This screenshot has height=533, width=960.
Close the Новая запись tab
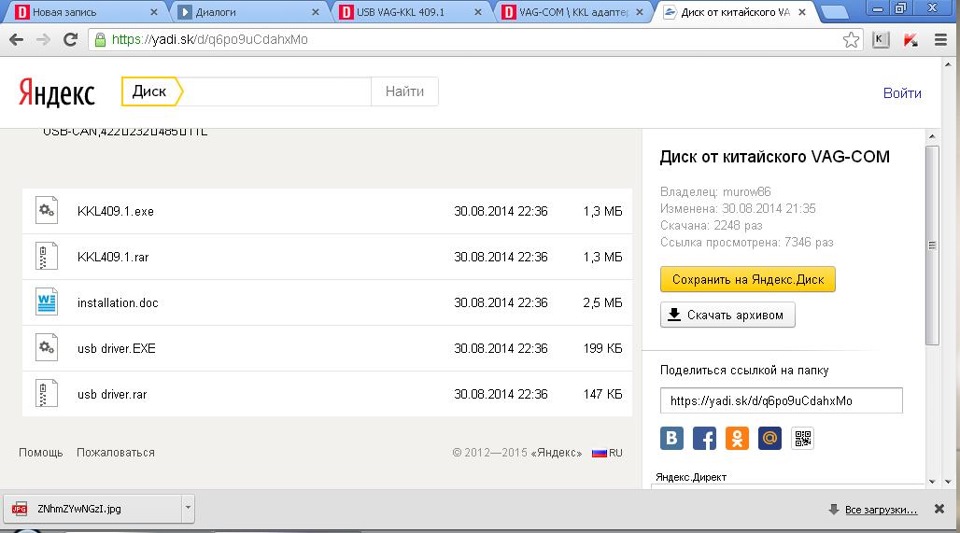154,12
